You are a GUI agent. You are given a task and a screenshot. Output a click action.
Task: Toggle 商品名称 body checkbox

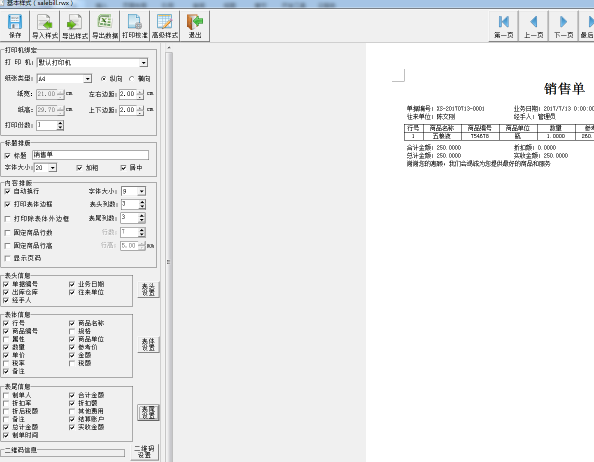pos(72,323)
